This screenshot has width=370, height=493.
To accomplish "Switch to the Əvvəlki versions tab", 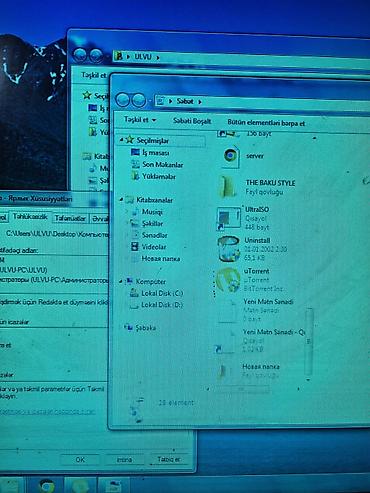I will tap(100, 219).
